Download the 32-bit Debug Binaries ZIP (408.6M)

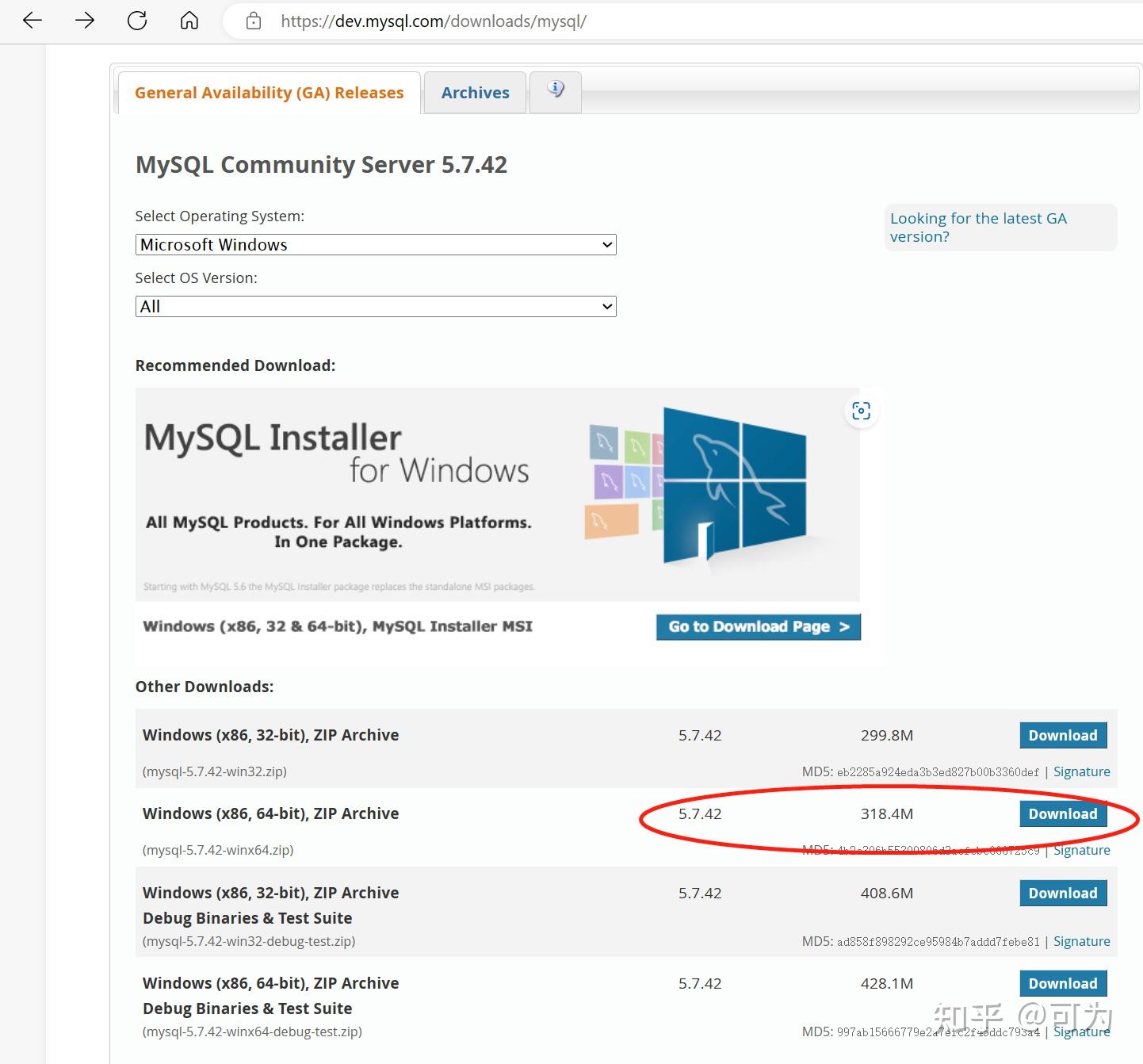1063,893
